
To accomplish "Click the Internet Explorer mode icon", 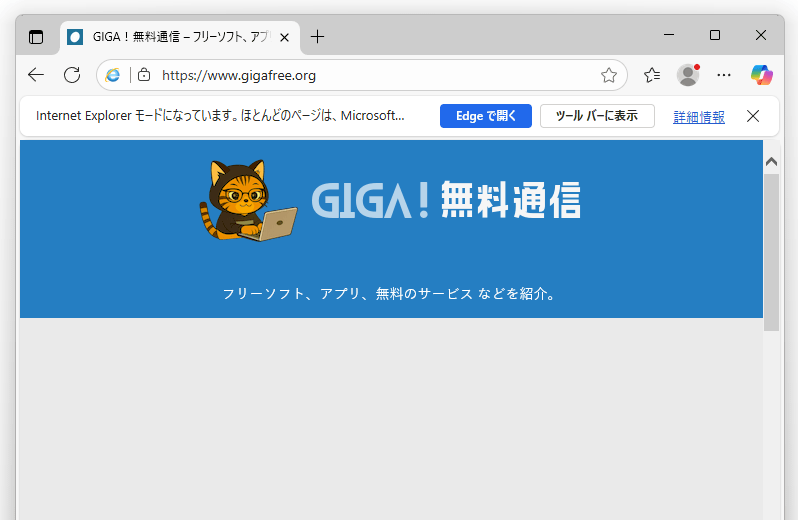I will pos(112,75).
